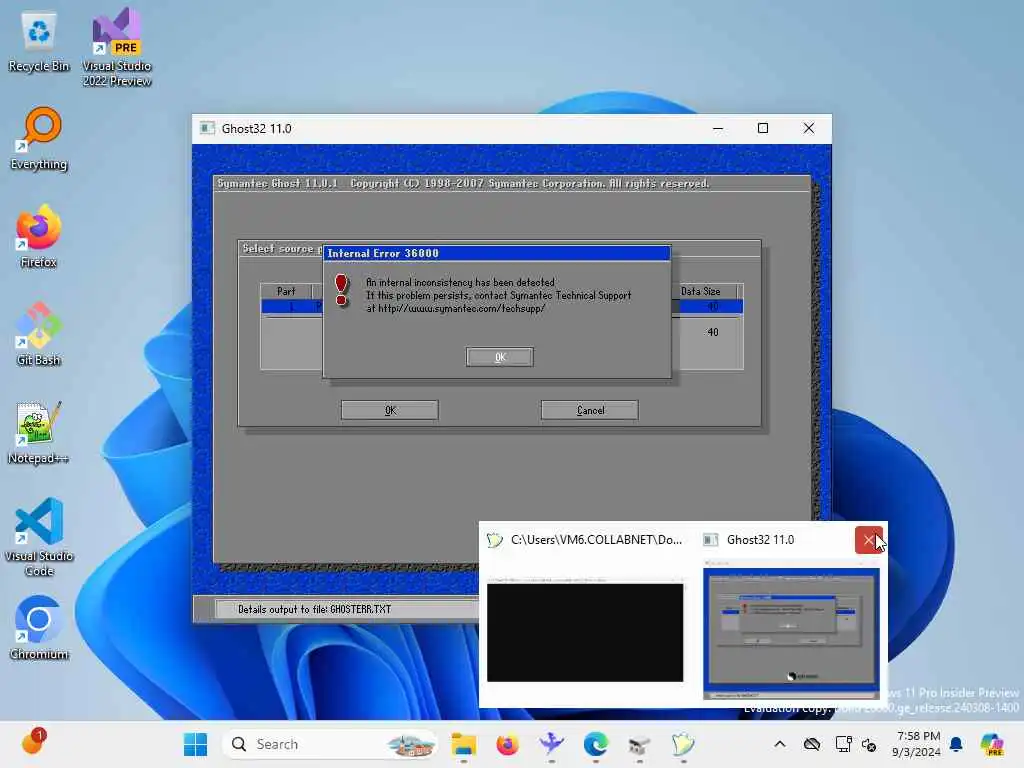Launch Firefox from the desktop
This screenshot has width=1024, height=768.
[39, 236]
